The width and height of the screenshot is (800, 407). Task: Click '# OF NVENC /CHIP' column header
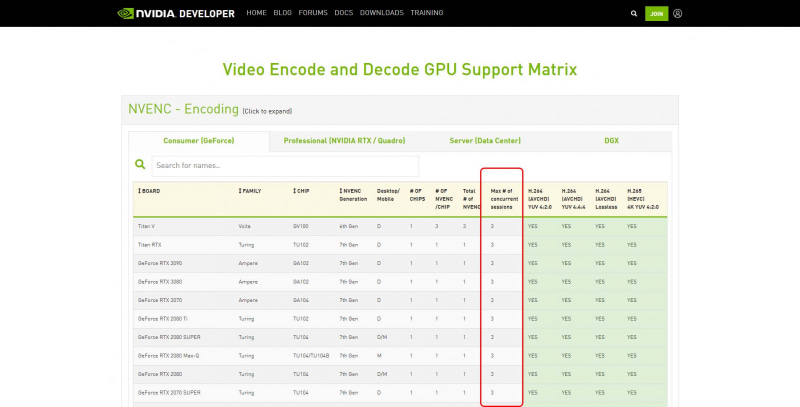click(x=443, y=199)
